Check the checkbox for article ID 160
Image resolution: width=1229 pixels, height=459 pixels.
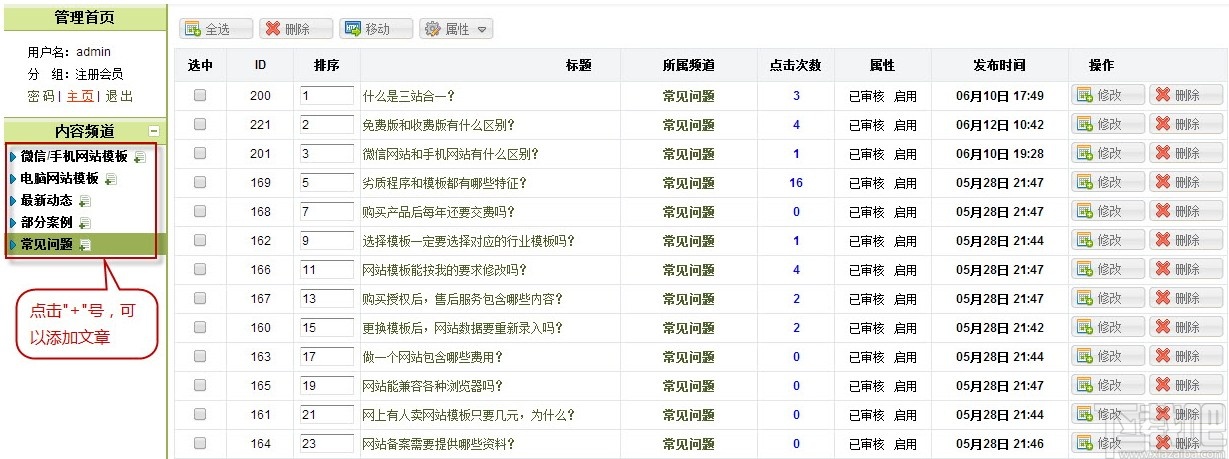[200, 328]
